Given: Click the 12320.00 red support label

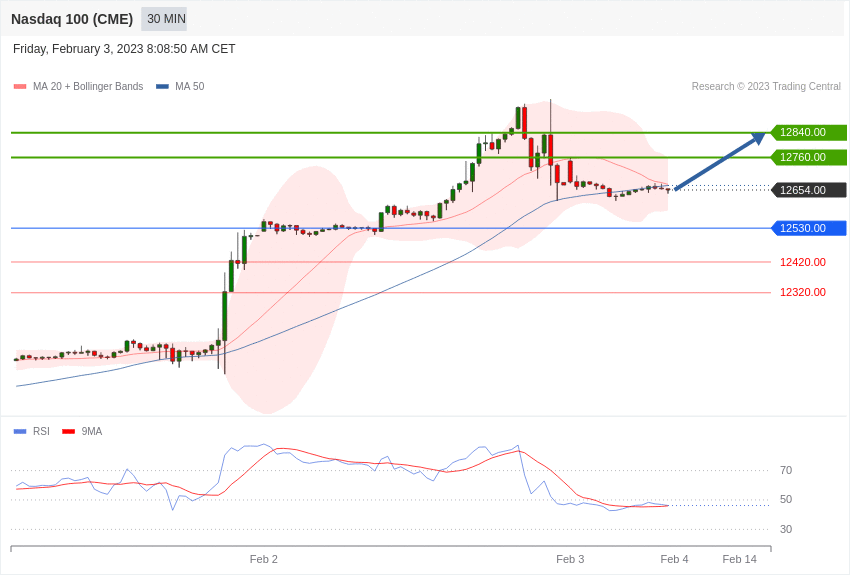Looking at the screenshot, I should pyautogui.click(x=803, y=293).
